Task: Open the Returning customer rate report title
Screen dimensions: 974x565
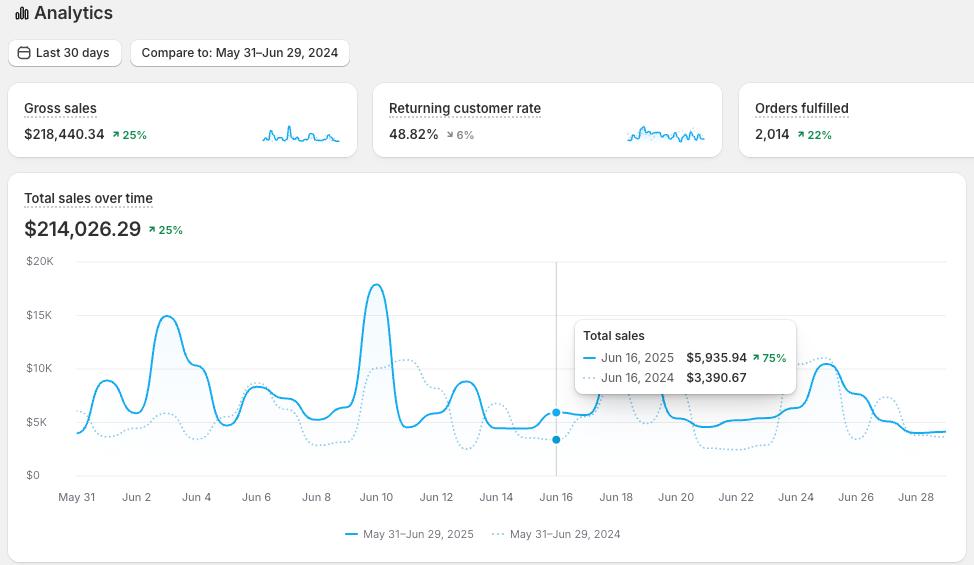Action: (465, 108)
